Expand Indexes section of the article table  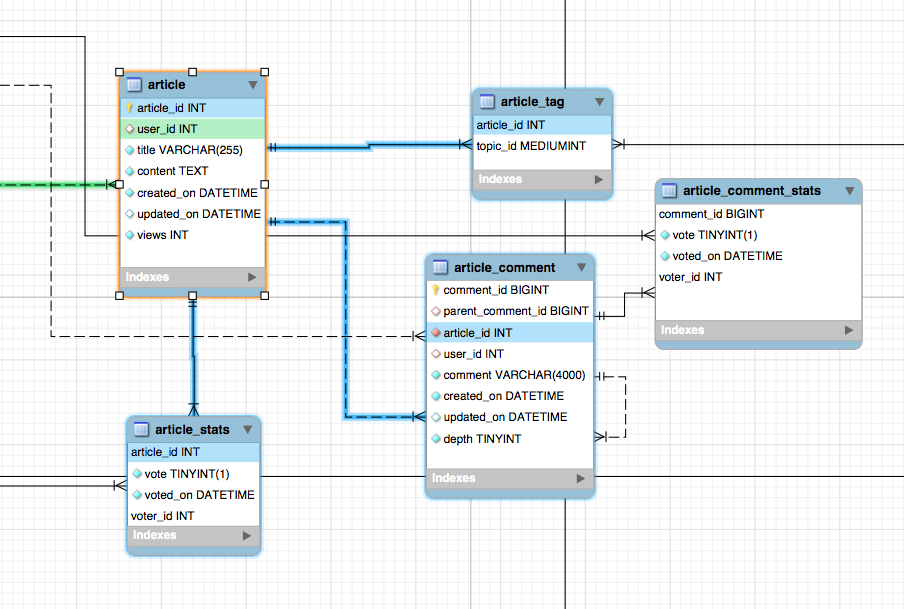[x=252, y=277]
